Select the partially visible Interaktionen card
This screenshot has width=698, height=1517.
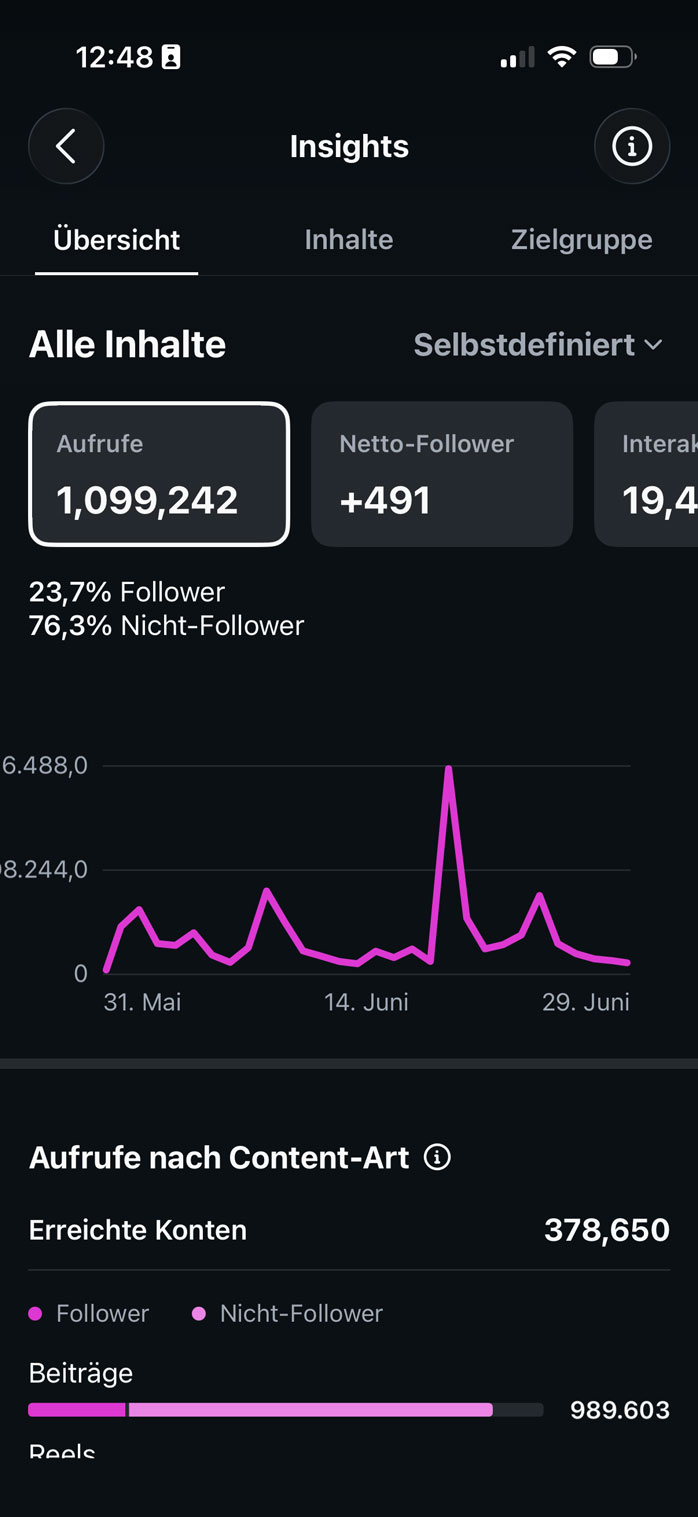click(x=646, y=474)
